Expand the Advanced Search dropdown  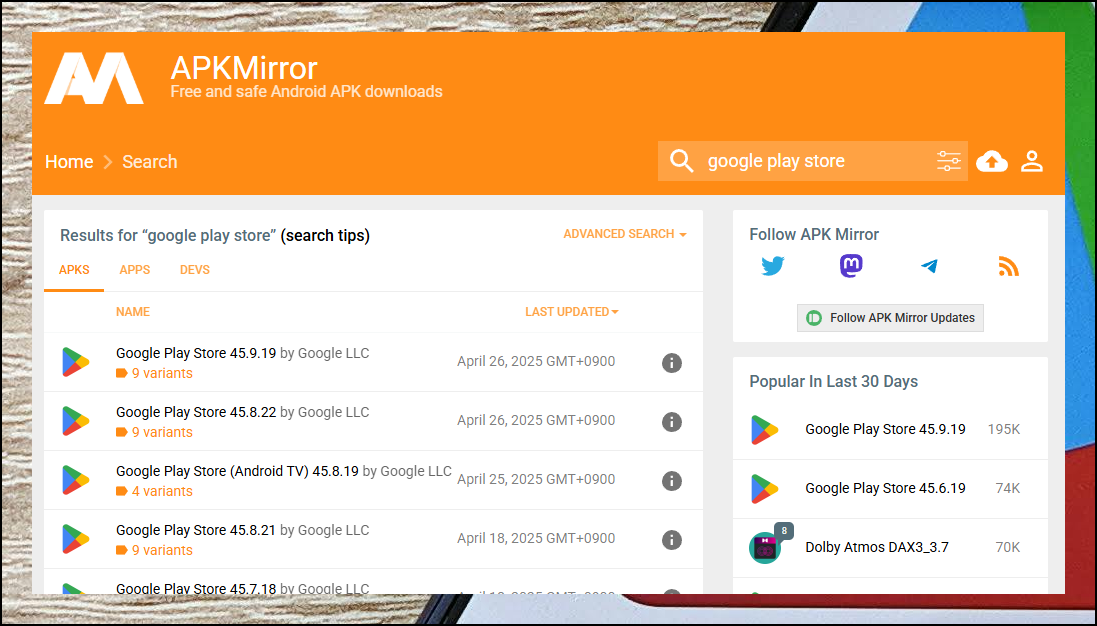click(x=625, y=234)
